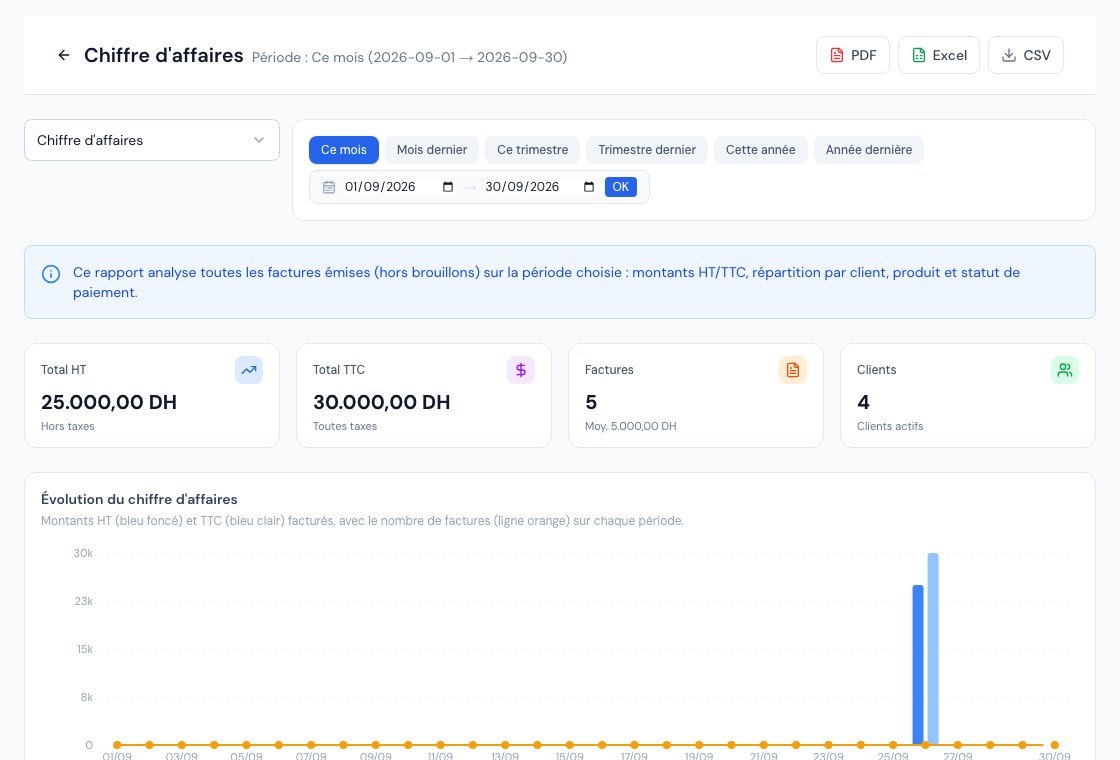This screenshot has height=760, width=1120.
Task: Download the report as CSV
Action: (1026, 55)
